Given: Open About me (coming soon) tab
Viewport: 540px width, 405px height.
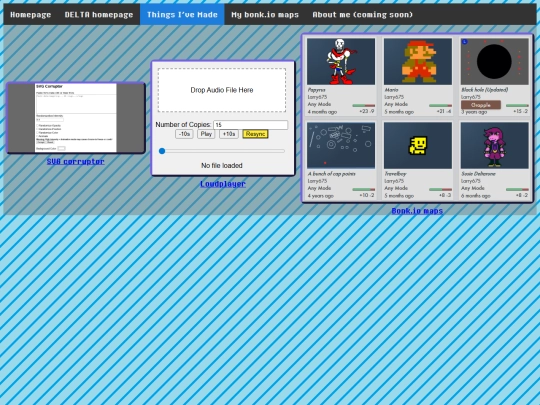Looking at the screenshot, I should (362, 14).
